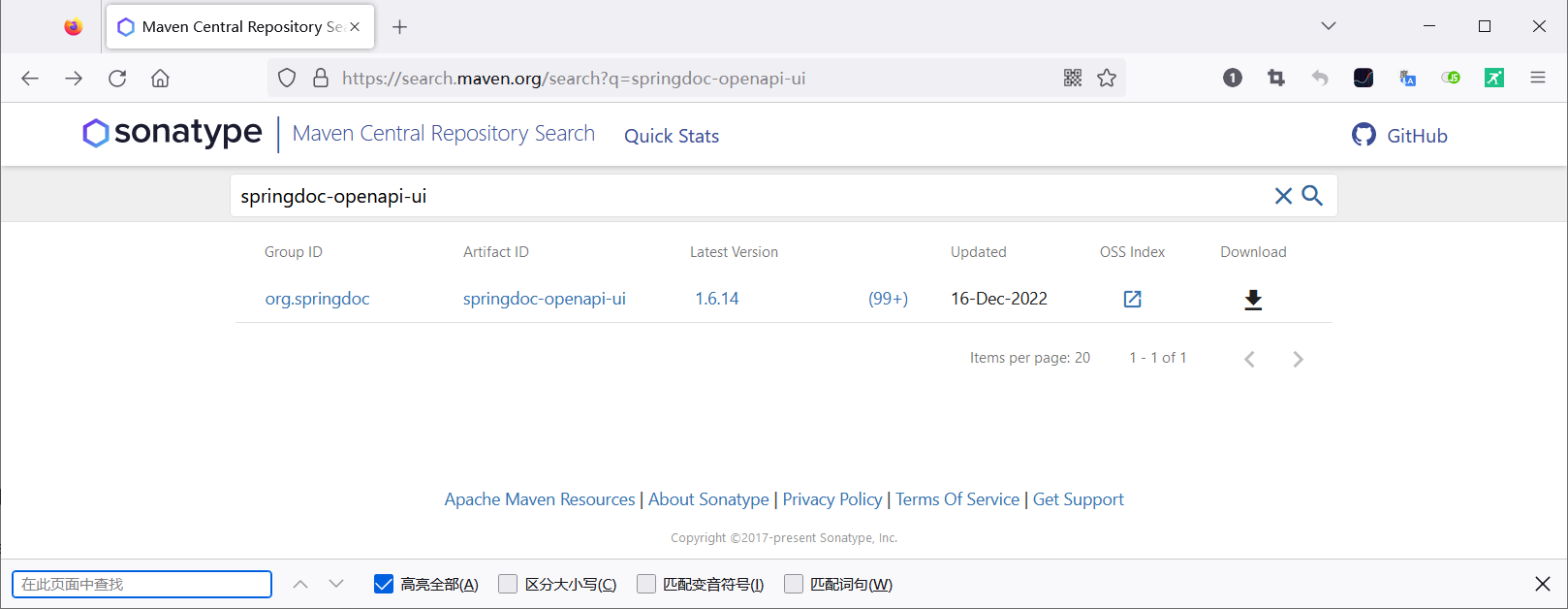Go to the previous results page

click(x=1250, y=360)
